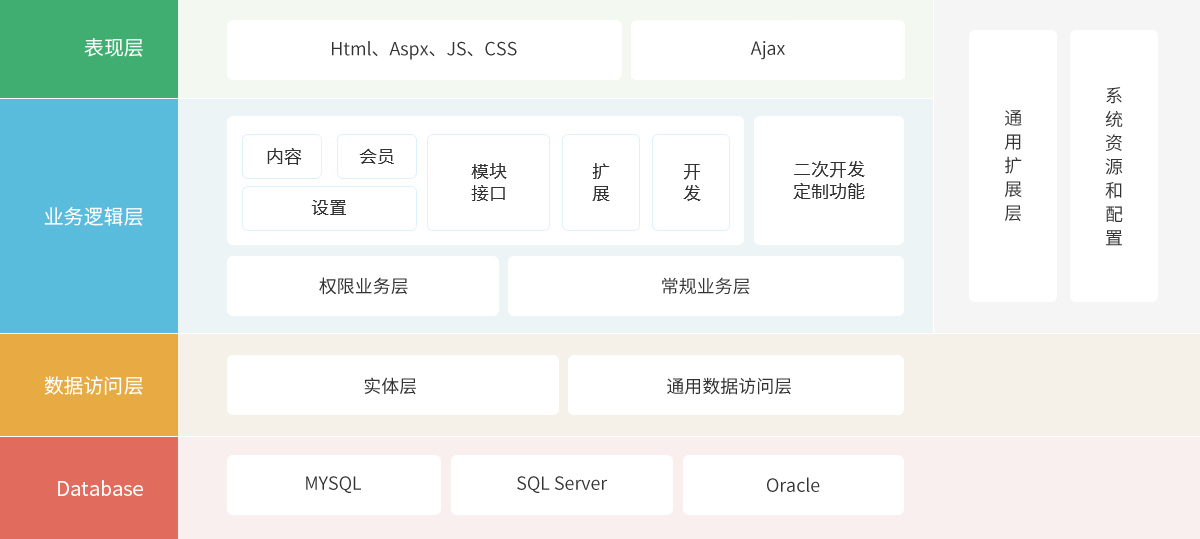The image size is (1200, 539).
Task: Click the Html、Aspx、JS、CSS box
Action: [424, 50]
